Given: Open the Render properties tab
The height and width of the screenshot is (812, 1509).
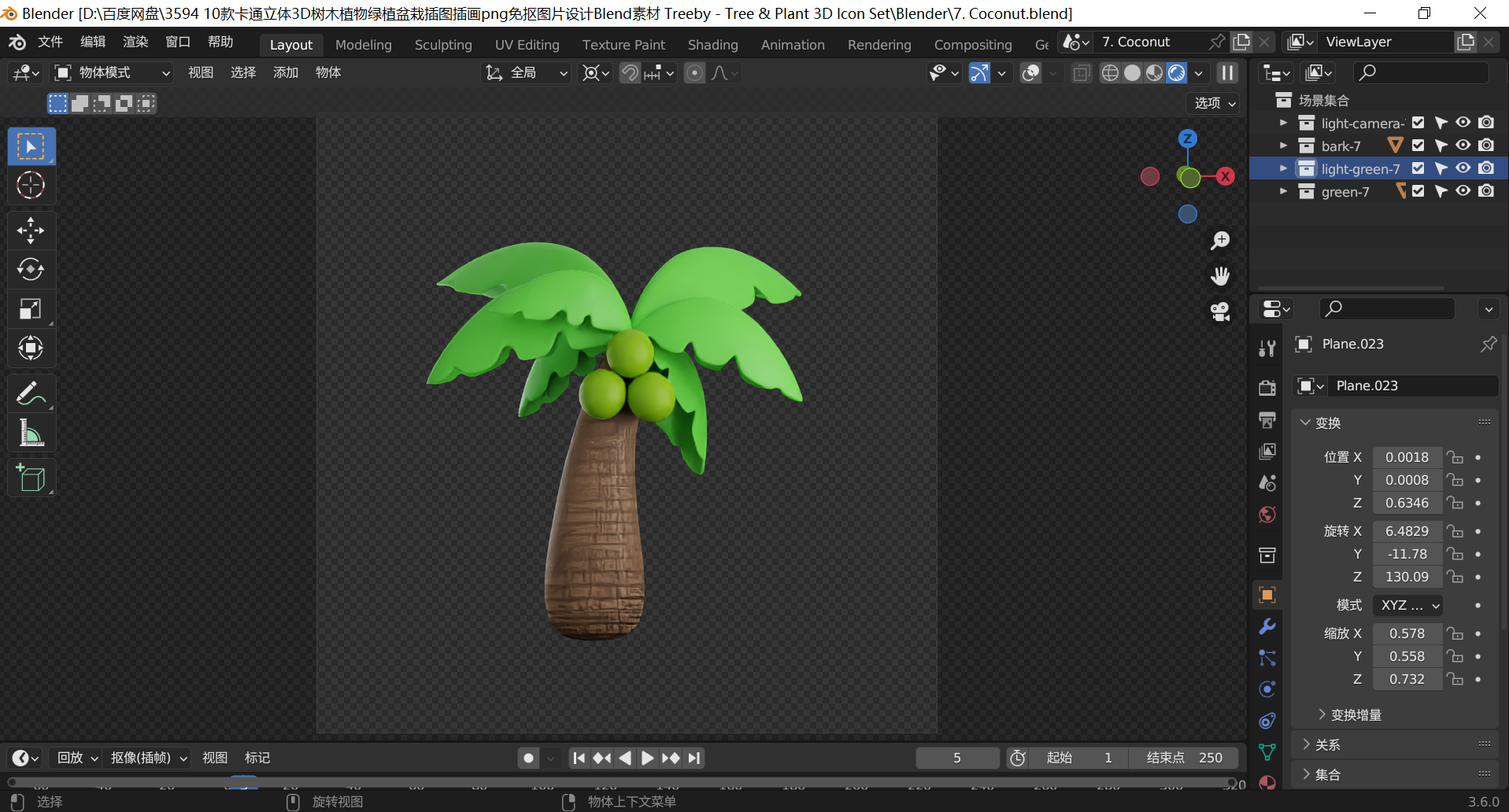Looking at the screenshot, I should (x=1267, y=387).
